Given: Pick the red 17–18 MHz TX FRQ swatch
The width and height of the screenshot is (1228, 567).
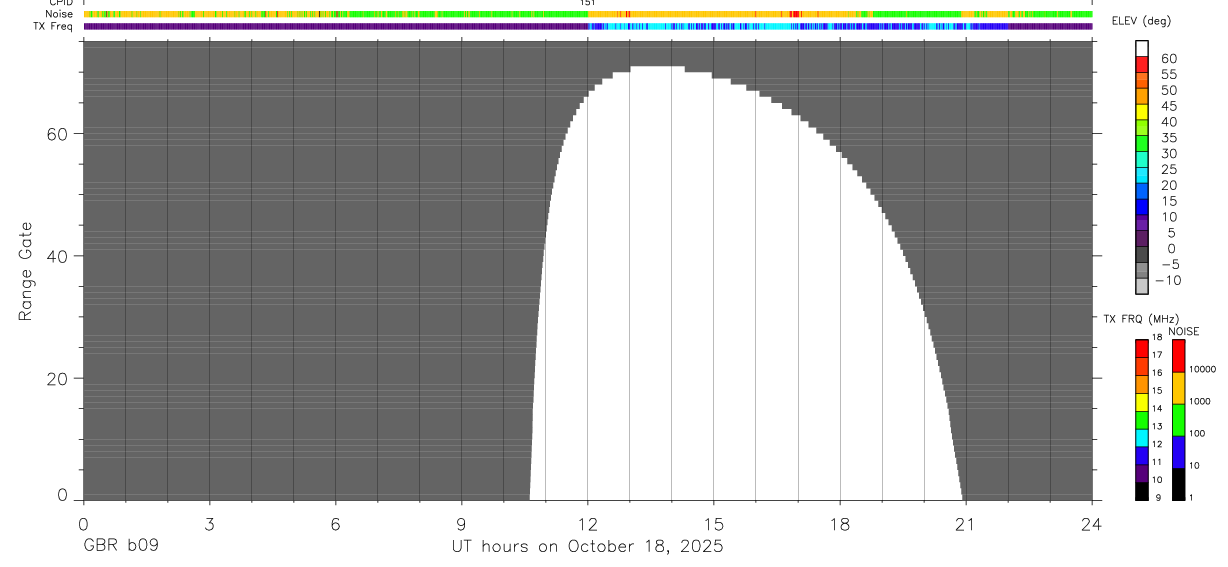Looking at the screenshot, I should (x=1142, y=348).
